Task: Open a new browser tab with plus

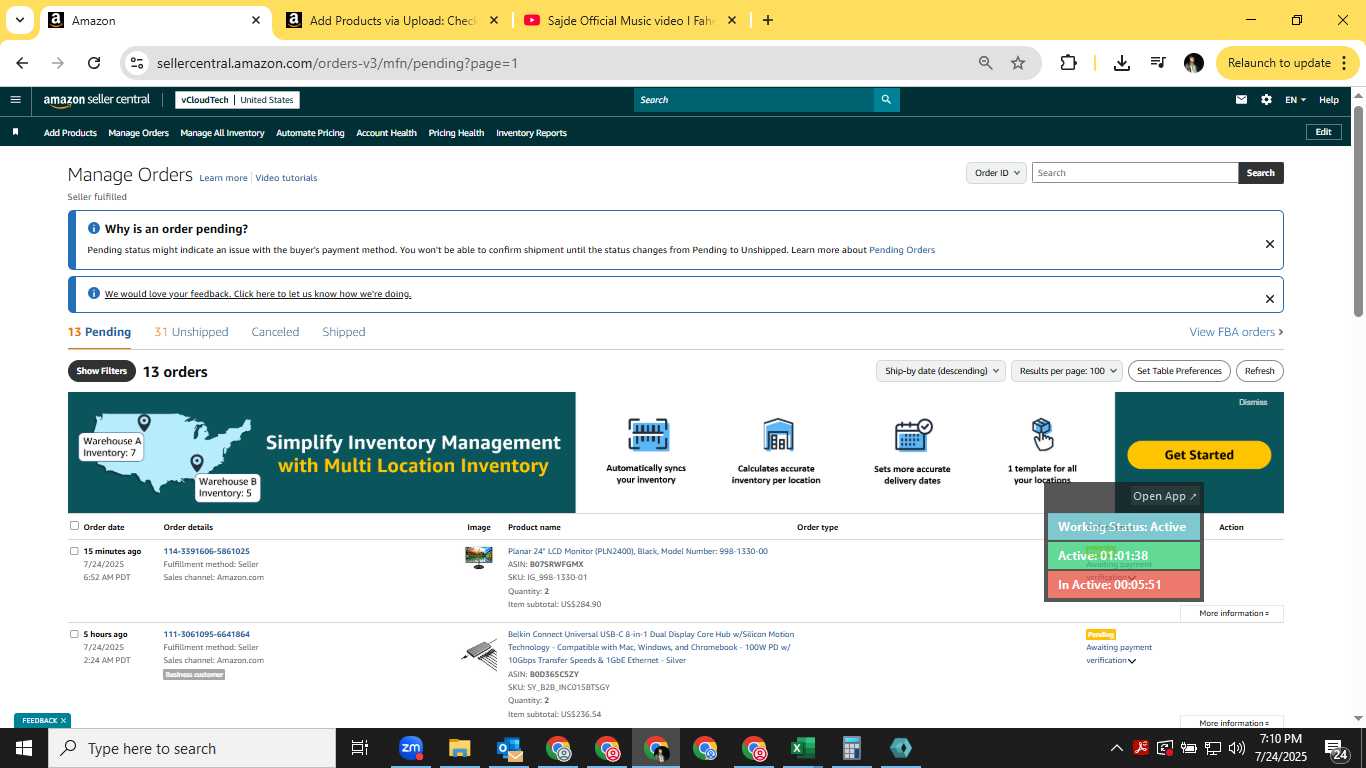Action: tap(767, 20)
